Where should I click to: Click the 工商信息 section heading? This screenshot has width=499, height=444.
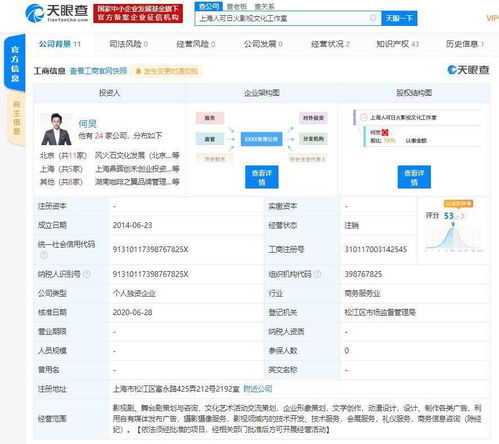tap(50, 71)
